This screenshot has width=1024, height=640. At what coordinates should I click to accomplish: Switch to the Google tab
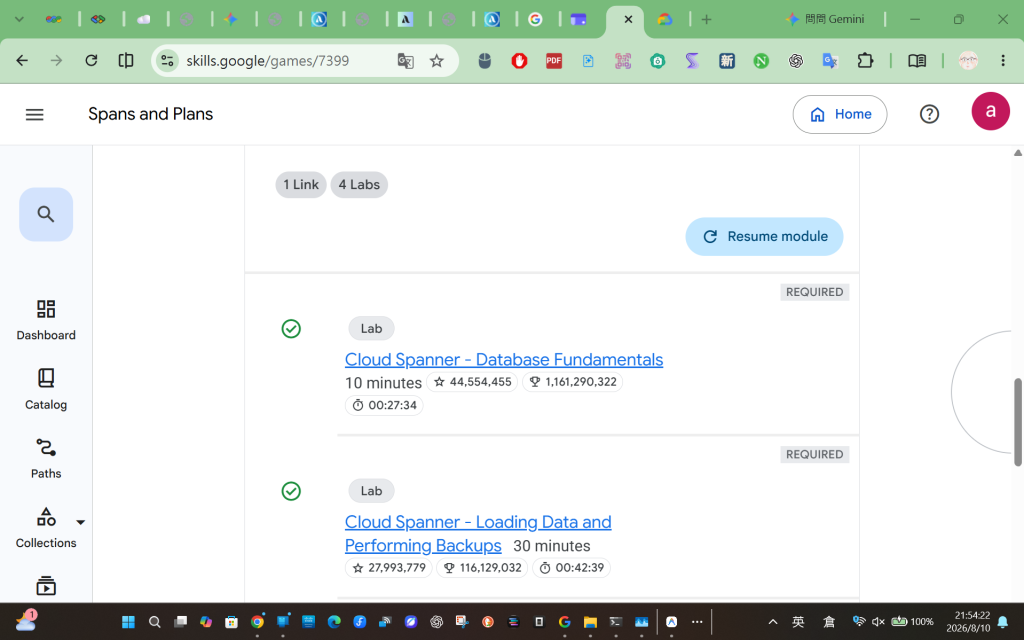535,20
